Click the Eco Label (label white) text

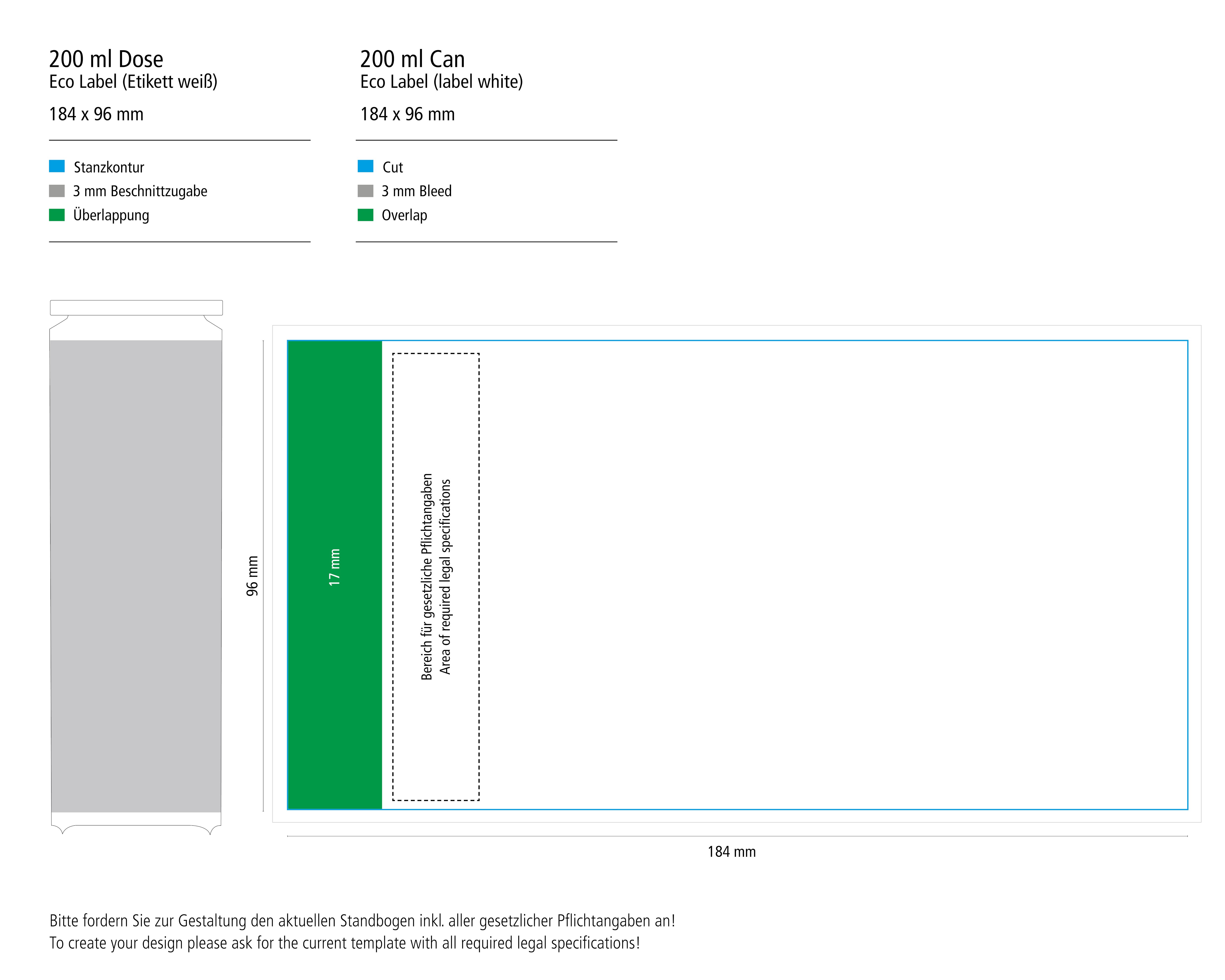(441, 82)
